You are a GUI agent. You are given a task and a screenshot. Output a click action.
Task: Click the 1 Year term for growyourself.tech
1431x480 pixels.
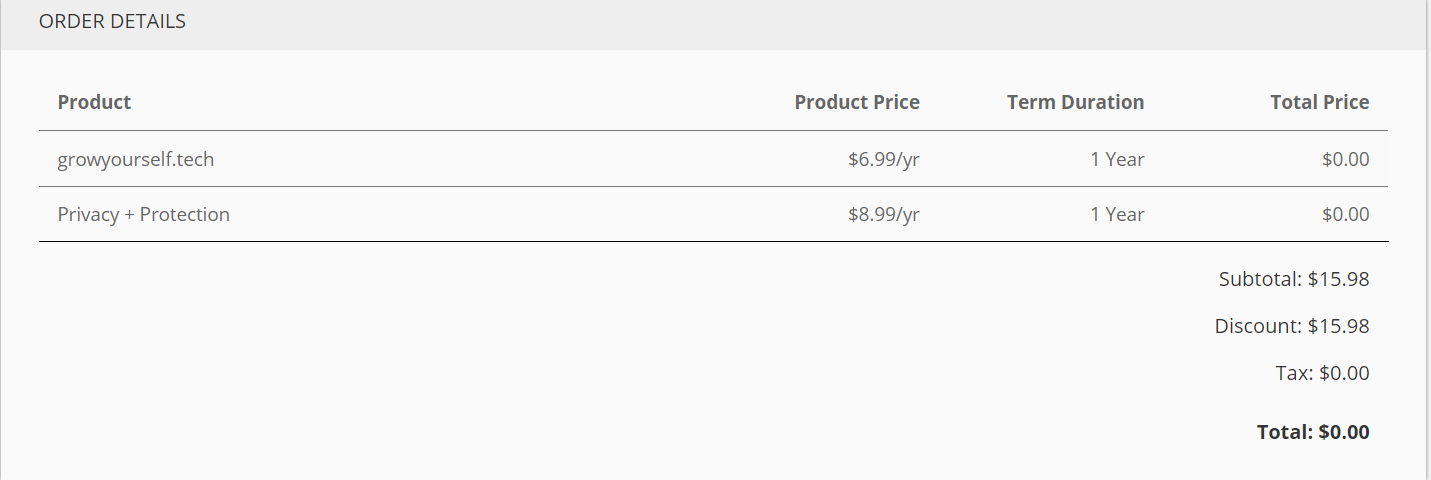pos(1117,159)
